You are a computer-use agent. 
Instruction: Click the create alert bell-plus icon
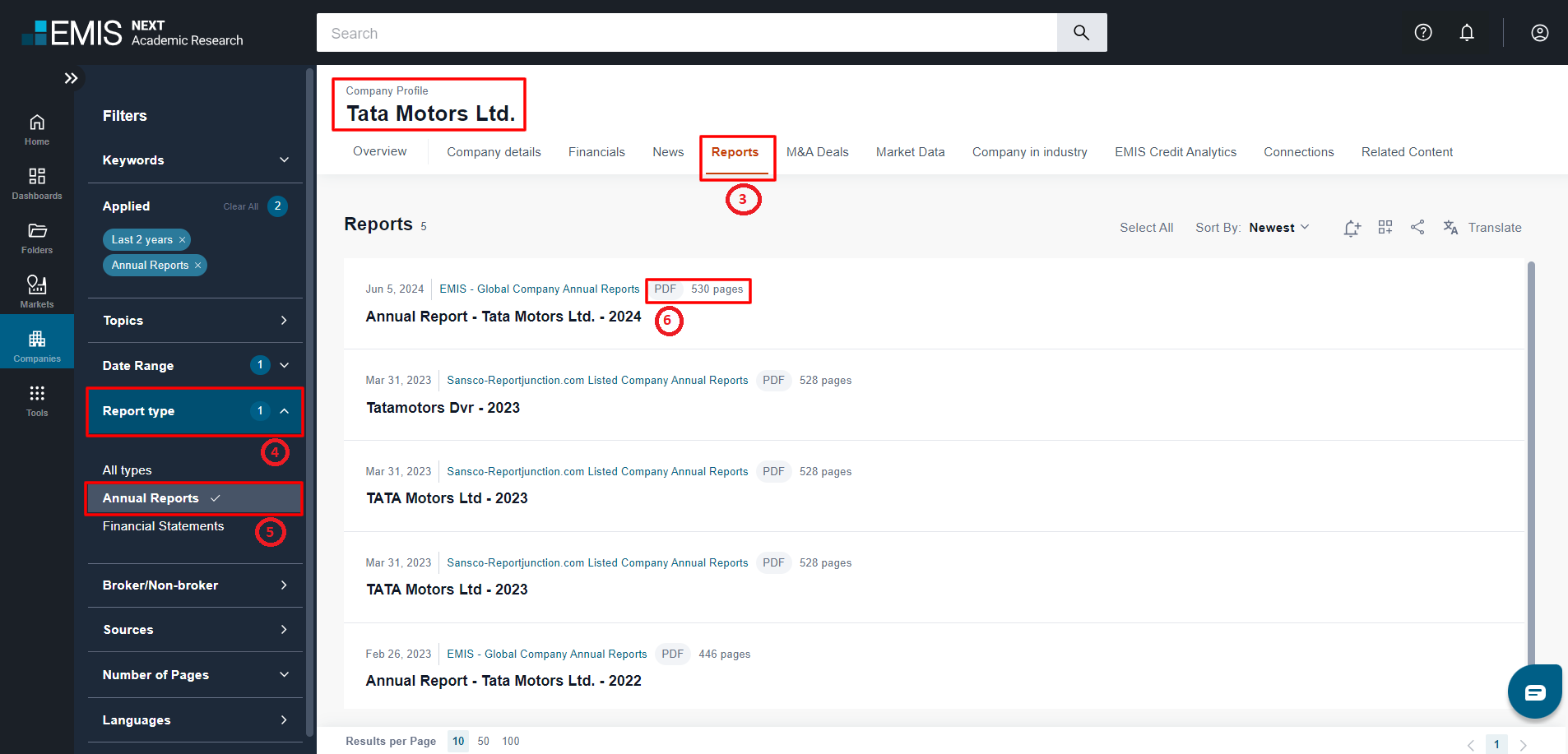coord(1352,228)
